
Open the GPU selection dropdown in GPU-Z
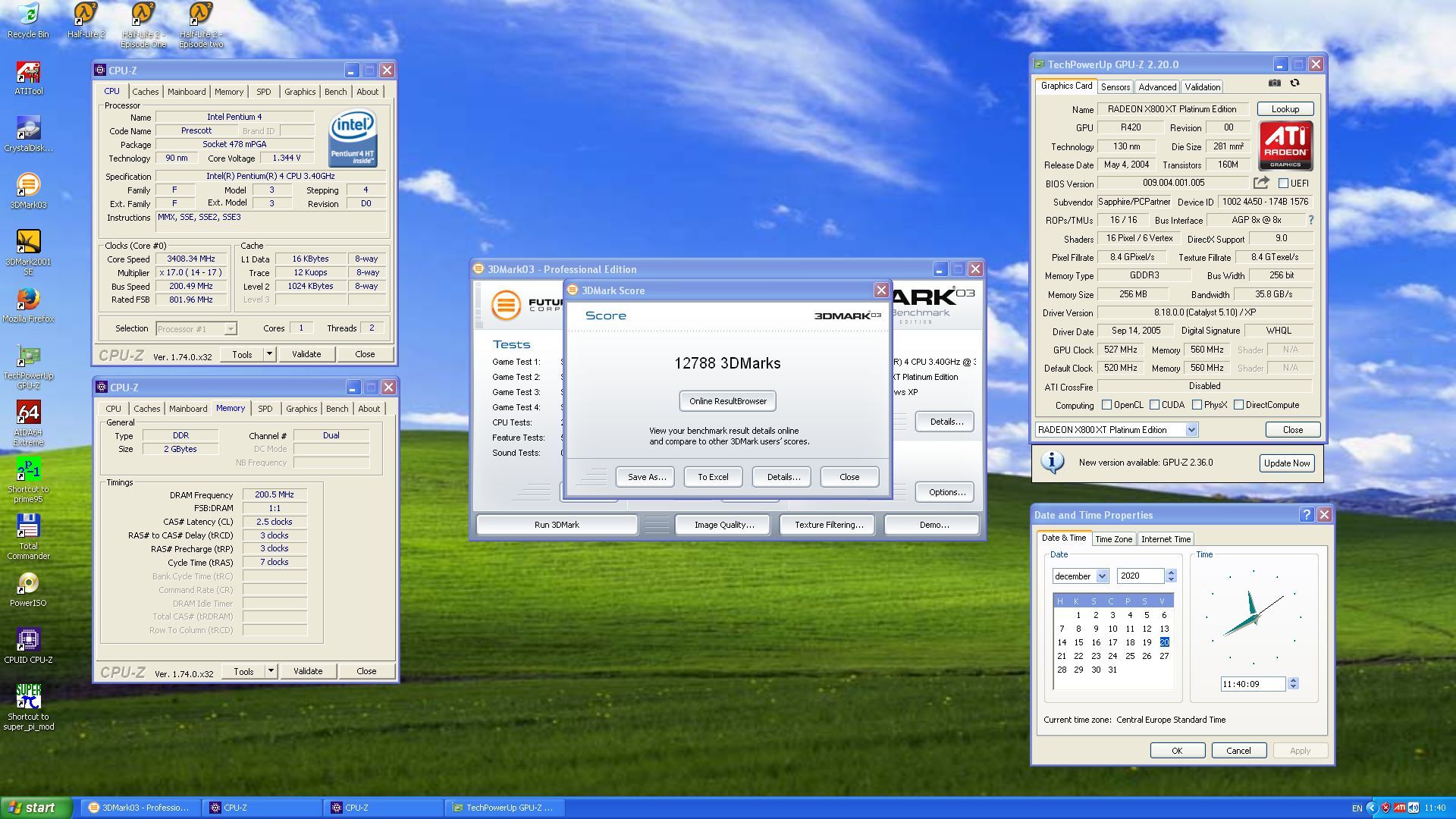click(x=1116, y=430)
